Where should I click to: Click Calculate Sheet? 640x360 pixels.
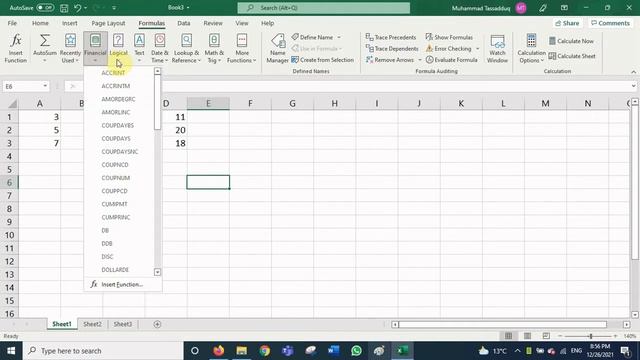click(572, 56)
